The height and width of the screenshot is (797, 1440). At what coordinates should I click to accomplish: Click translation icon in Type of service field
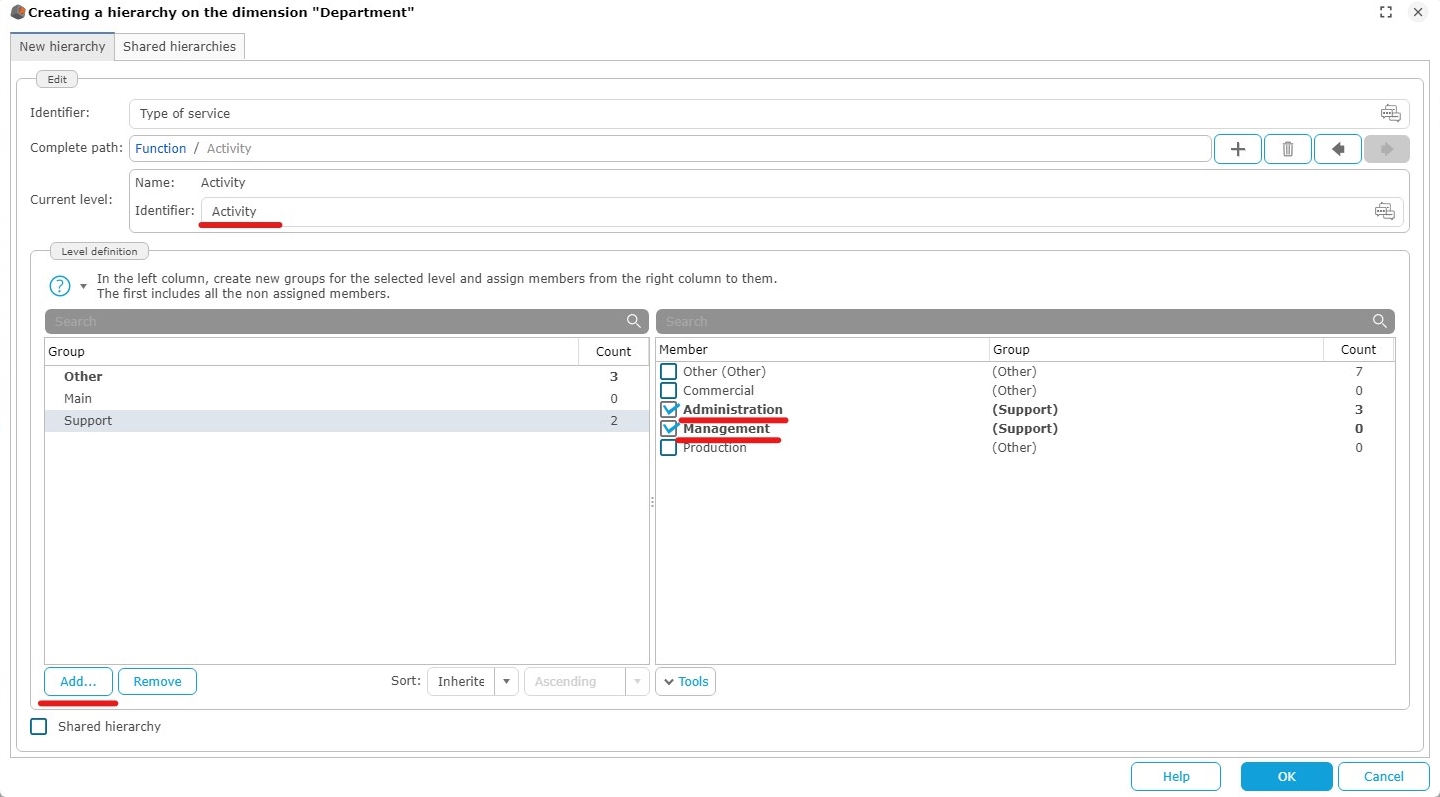1390,113
